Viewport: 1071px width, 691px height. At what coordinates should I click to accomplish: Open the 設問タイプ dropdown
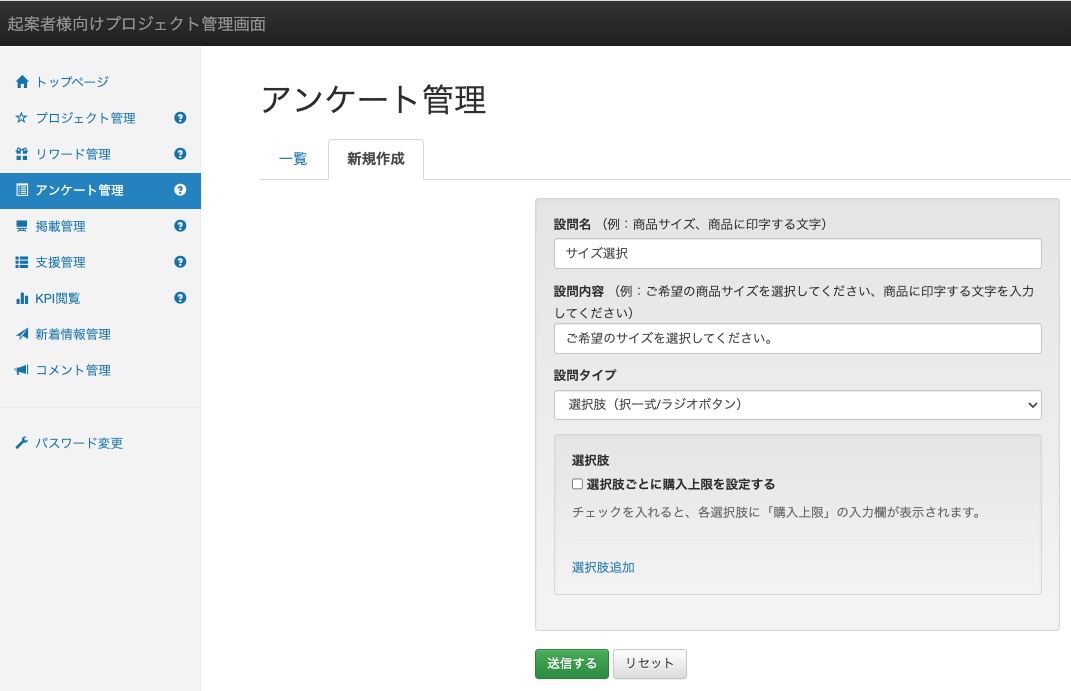[798, 405]
